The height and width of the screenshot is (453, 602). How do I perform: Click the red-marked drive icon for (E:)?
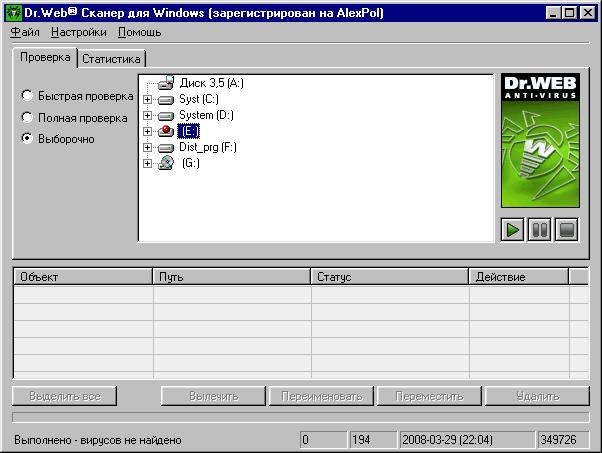pos(166,131)
